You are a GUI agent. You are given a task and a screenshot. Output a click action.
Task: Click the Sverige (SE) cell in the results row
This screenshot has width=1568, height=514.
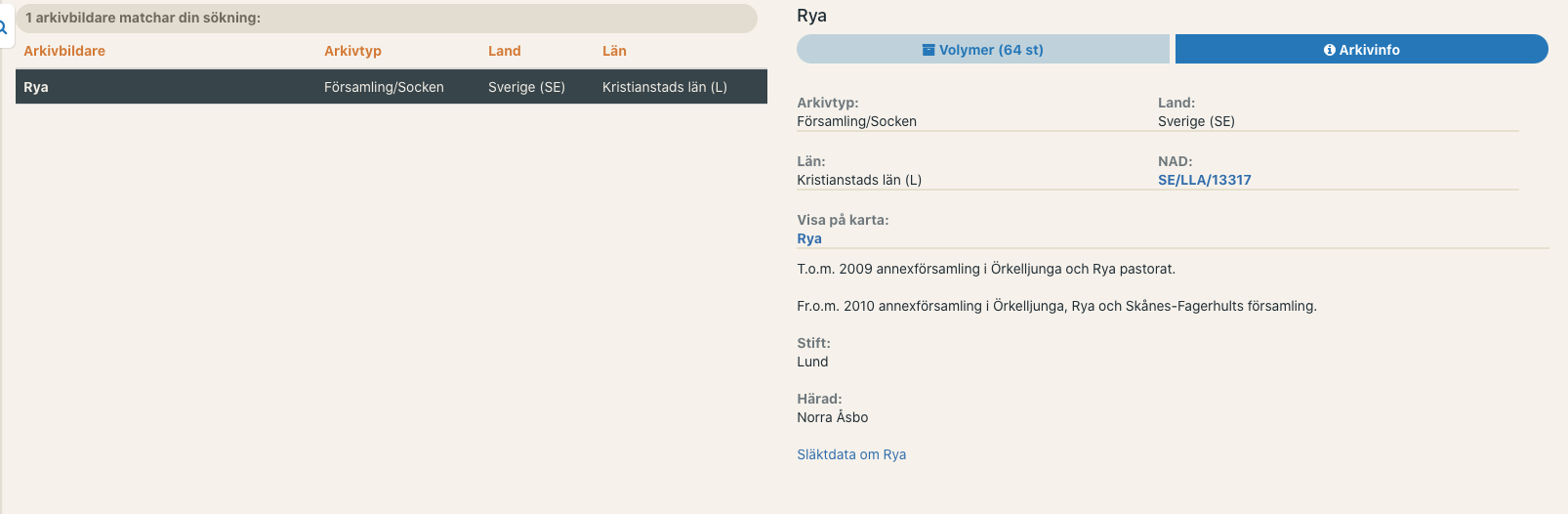pyautogui.click(x=526, y=87)
